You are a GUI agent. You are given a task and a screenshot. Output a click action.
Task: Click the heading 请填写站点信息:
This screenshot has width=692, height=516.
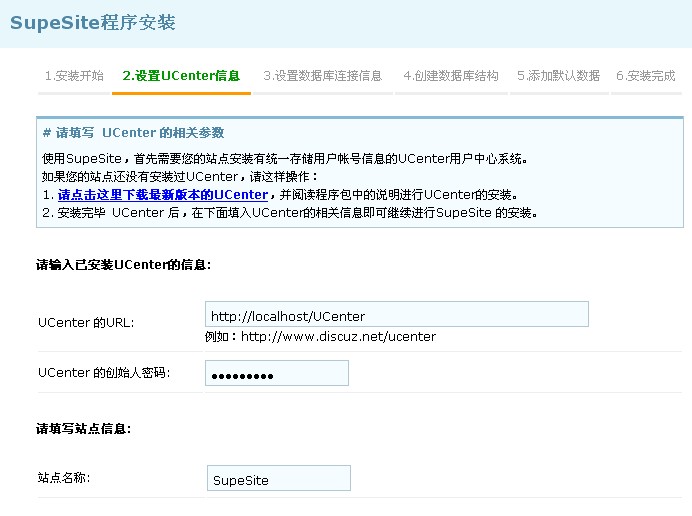pyautogui.click(x=83, y=429)
